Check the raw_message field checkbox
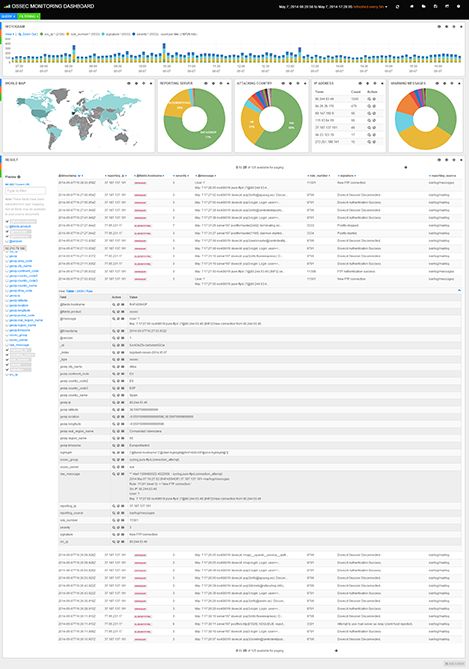This screenshot has height=669, width=470. [x=7, y=345]
